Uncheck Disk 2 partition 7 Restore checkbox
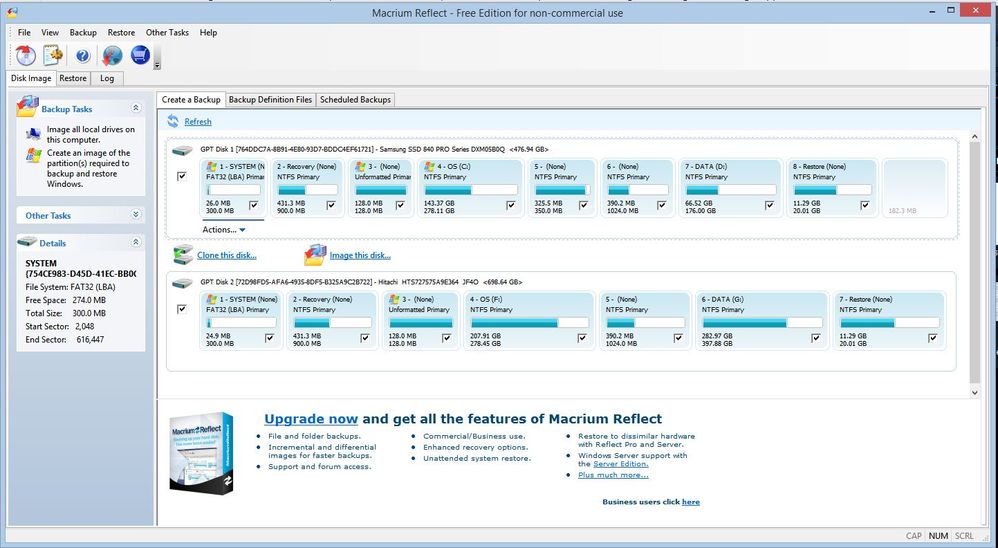The width and height of the screenshot is (998, 548). (932, 338)
